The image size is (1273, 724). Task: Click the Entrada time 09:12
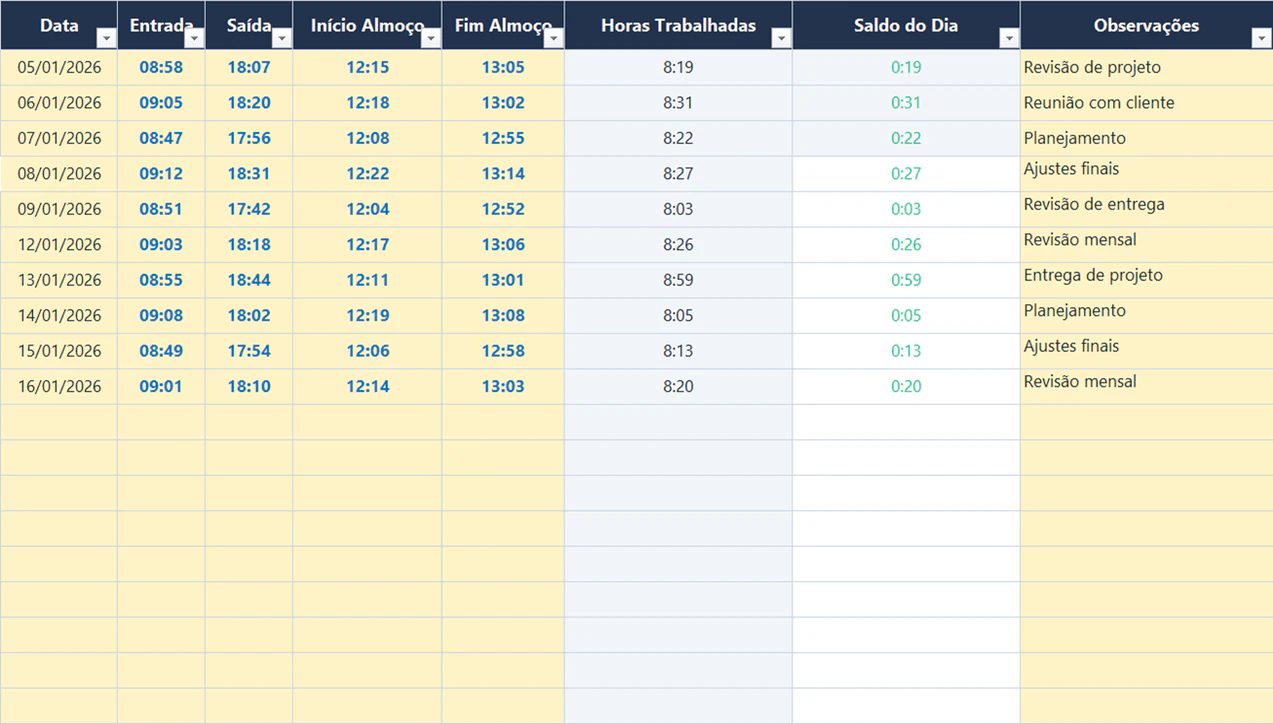click(x=161, y=173)
